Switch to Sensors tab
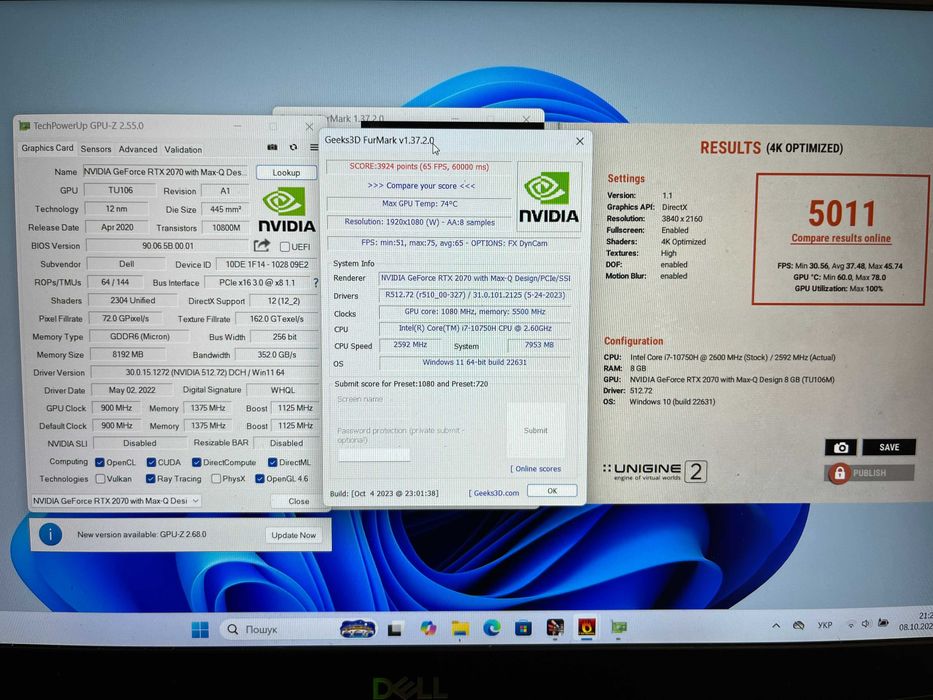The height and width of the screenshot is (700, 933). click(x=96, y=149)
